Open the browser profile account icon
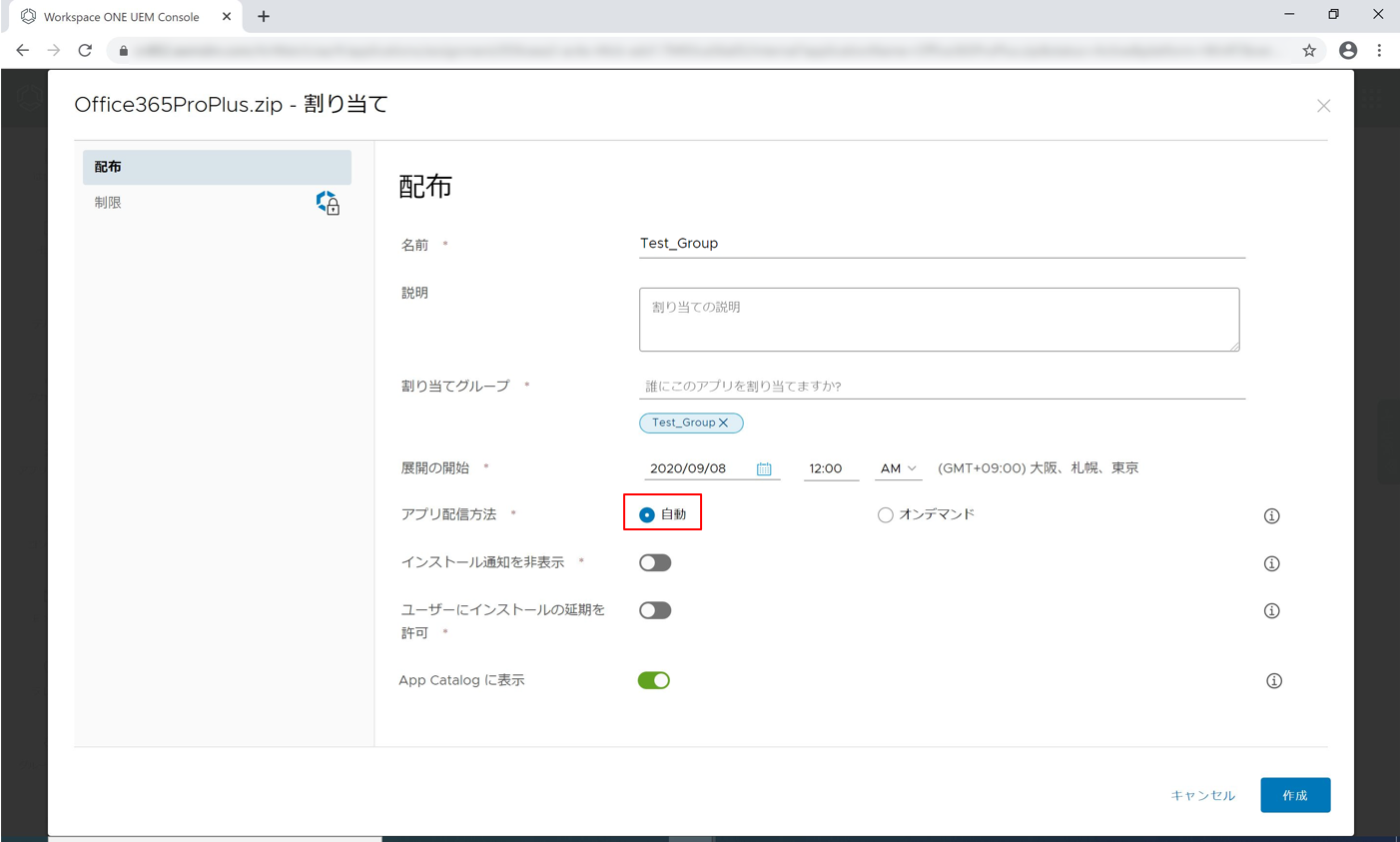 tap(1347, 50)
